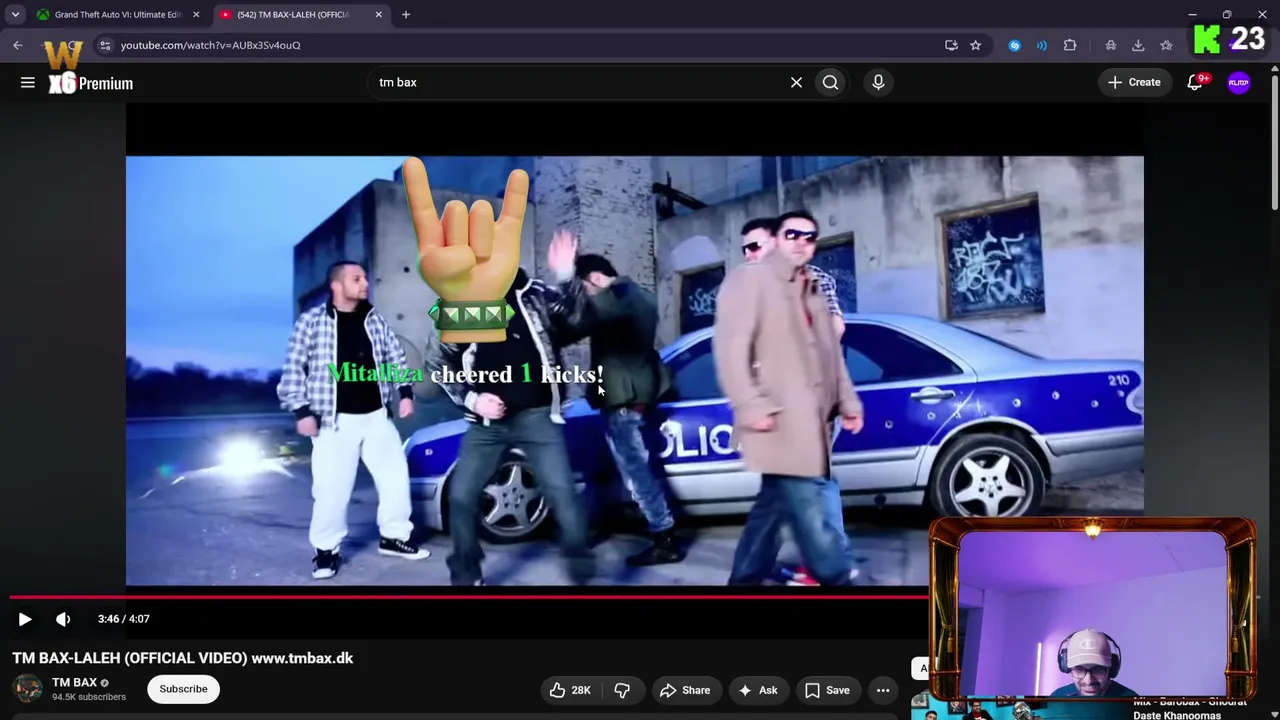Open the account avatar menu
This screenshot has height=720, width=1280.
(x=1239, y=83)
